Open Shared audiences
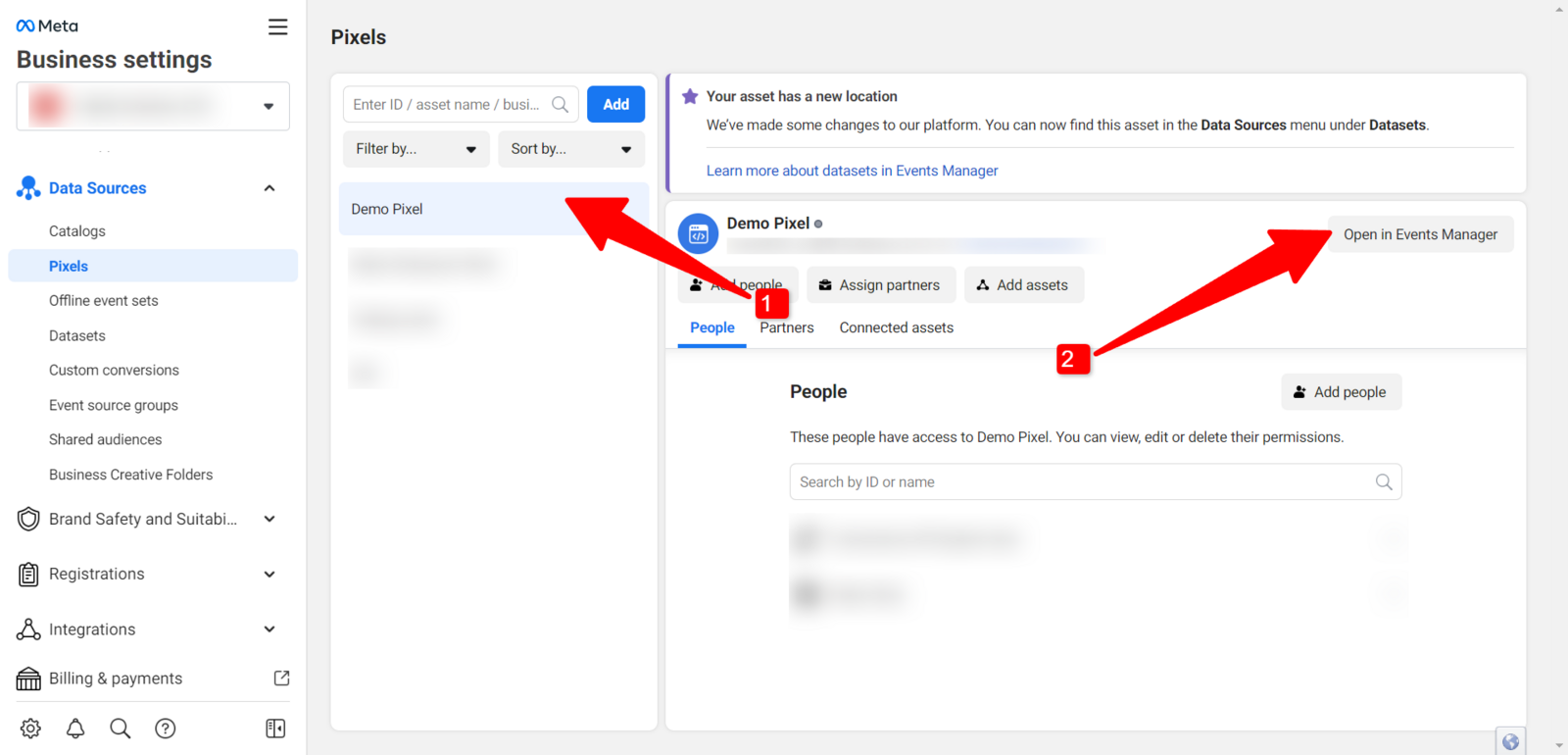 [106, 440]
